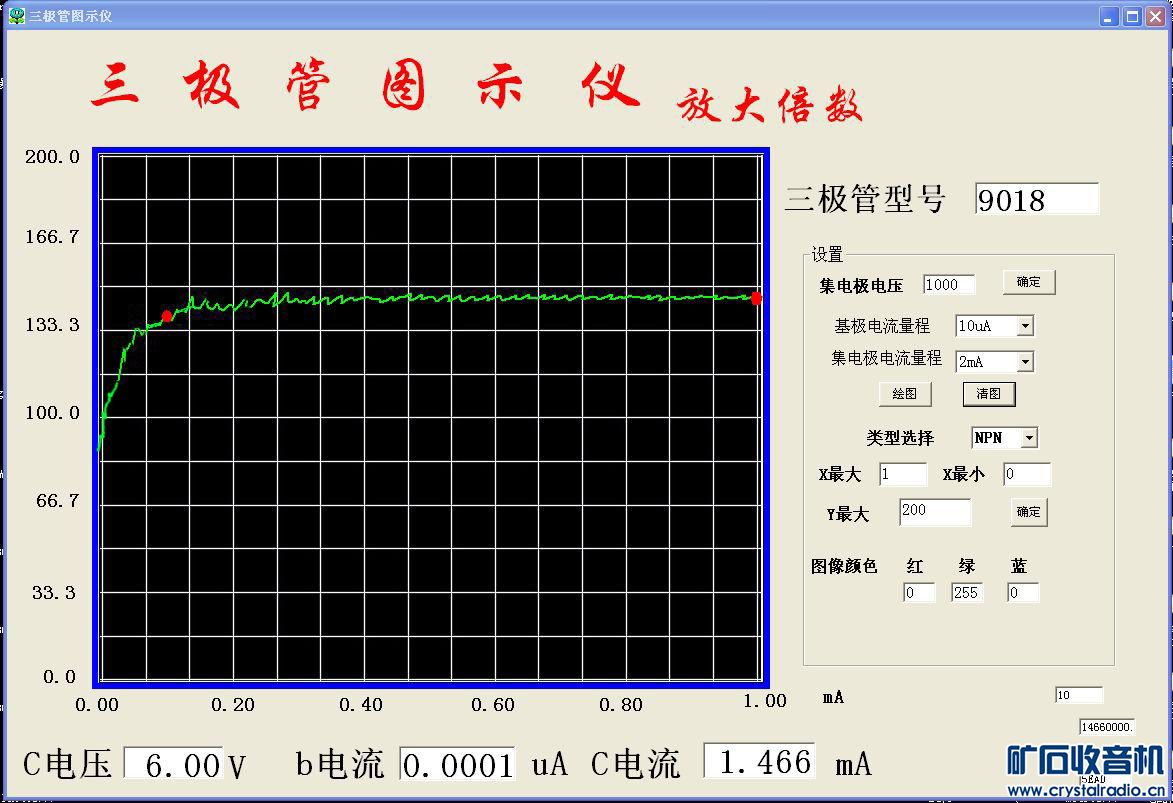Click 确定 next to Y最大 field

[x=1029, y=512]
